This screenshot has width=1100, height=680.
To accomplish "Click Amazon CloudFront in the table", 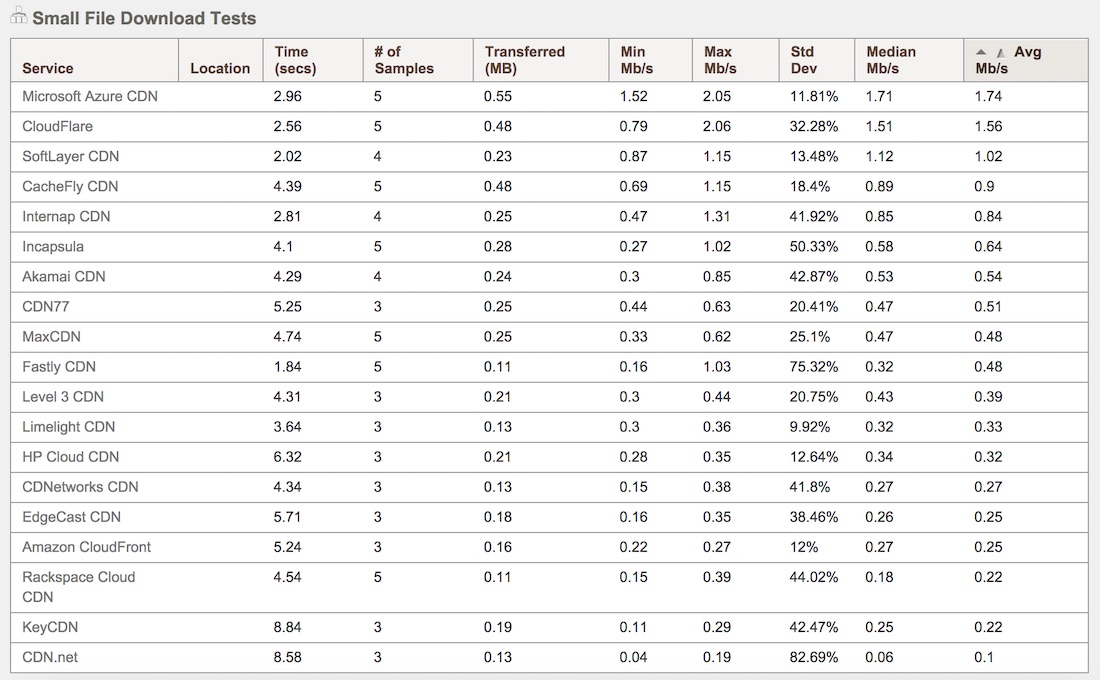I will pos(87,547).
